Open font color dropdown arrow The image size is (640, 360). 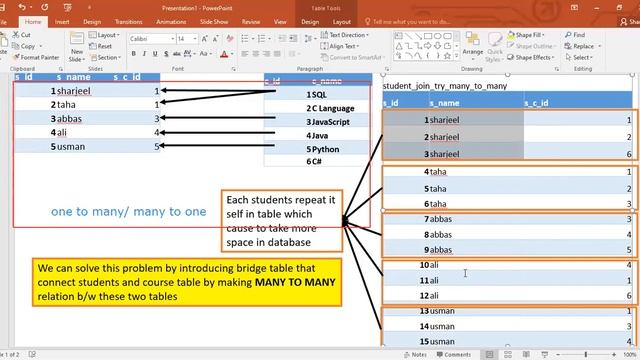point(232,54)
